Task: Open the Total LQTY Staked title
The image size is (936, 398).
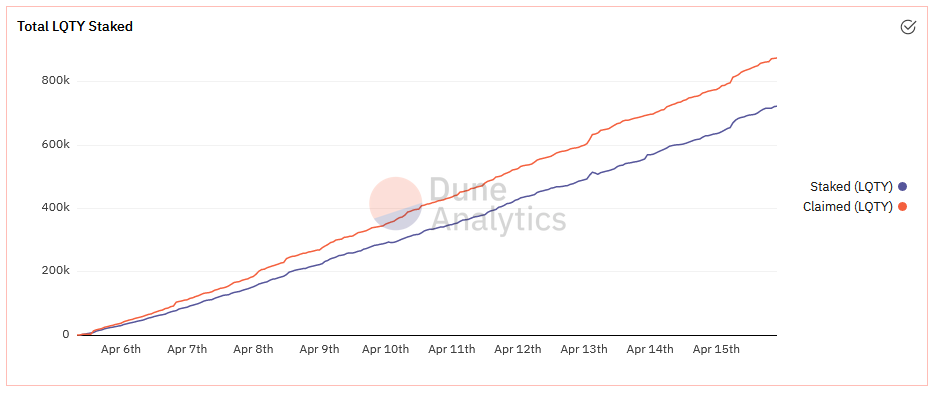Action: [75, 26]
